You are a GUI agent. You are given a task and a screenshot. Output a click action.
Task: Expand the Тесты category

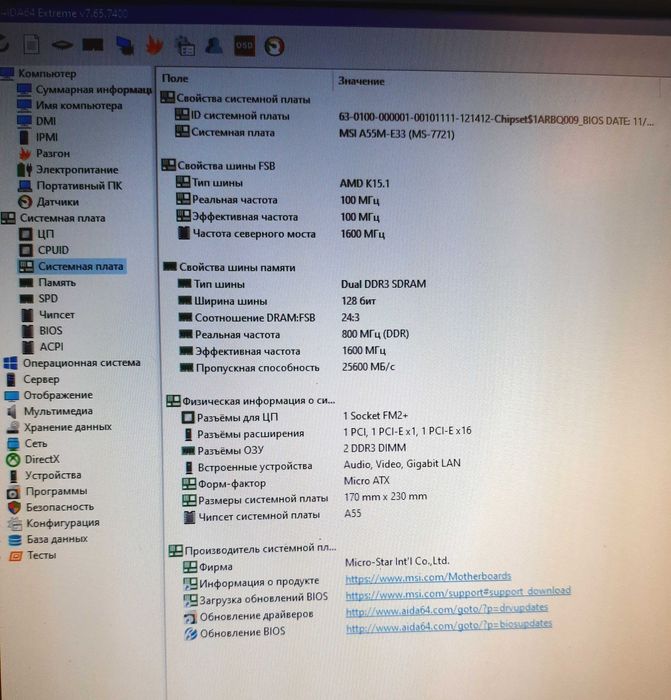coord(42,555)
